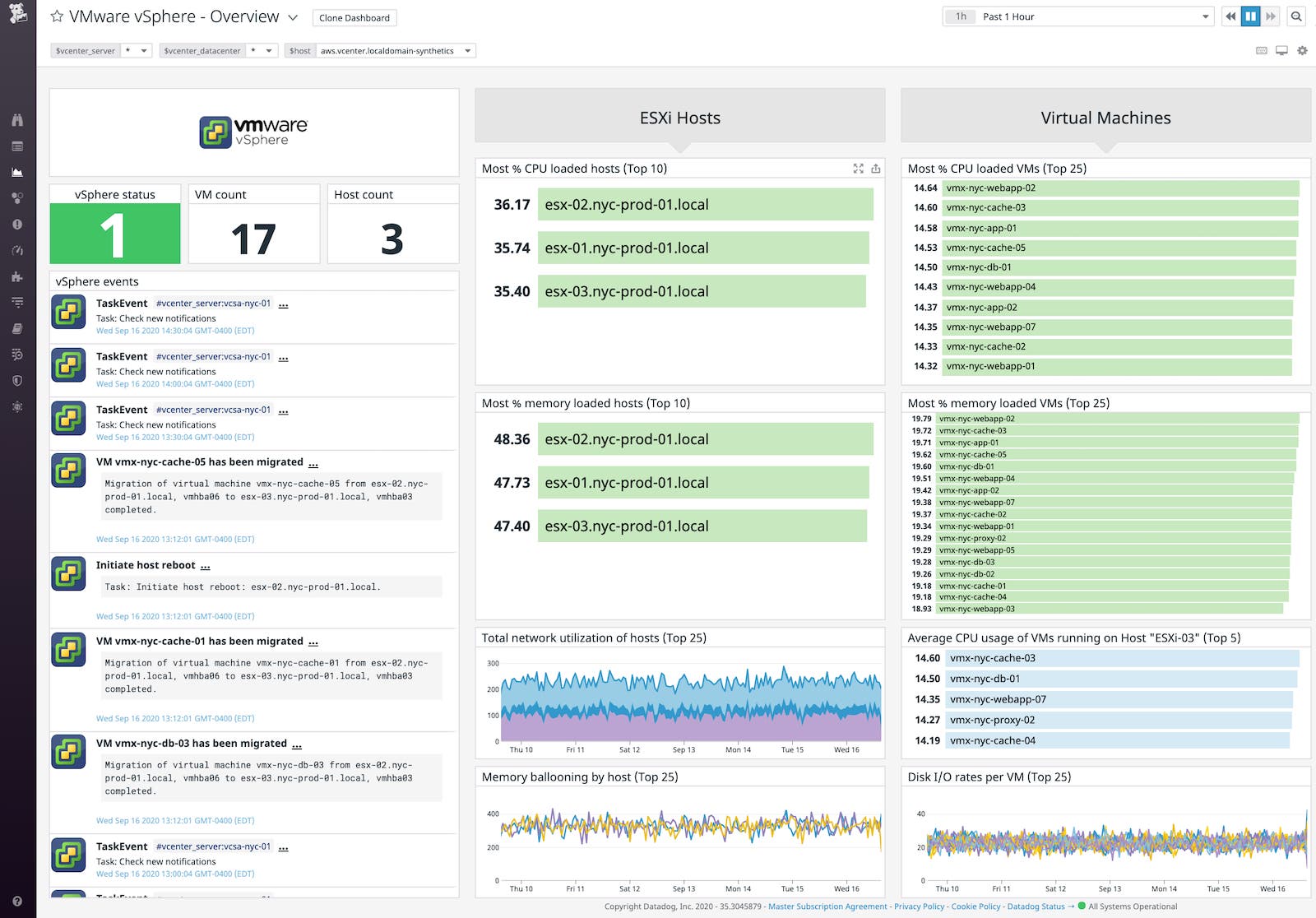Open the Dashboards graph icon in sidebar
Viewport: 1316px width, 918px height.
(16, 170)
